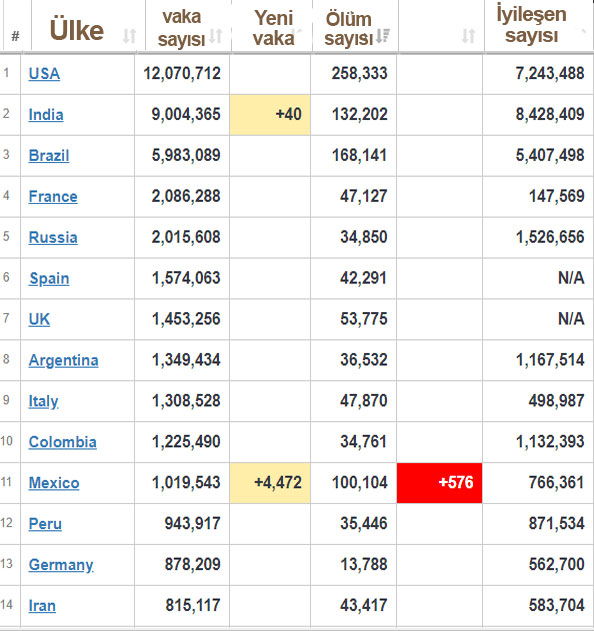Sort by Ülke column arrows icon
The height and width of the screenshot is (631, 594).
tap(129, 36)
